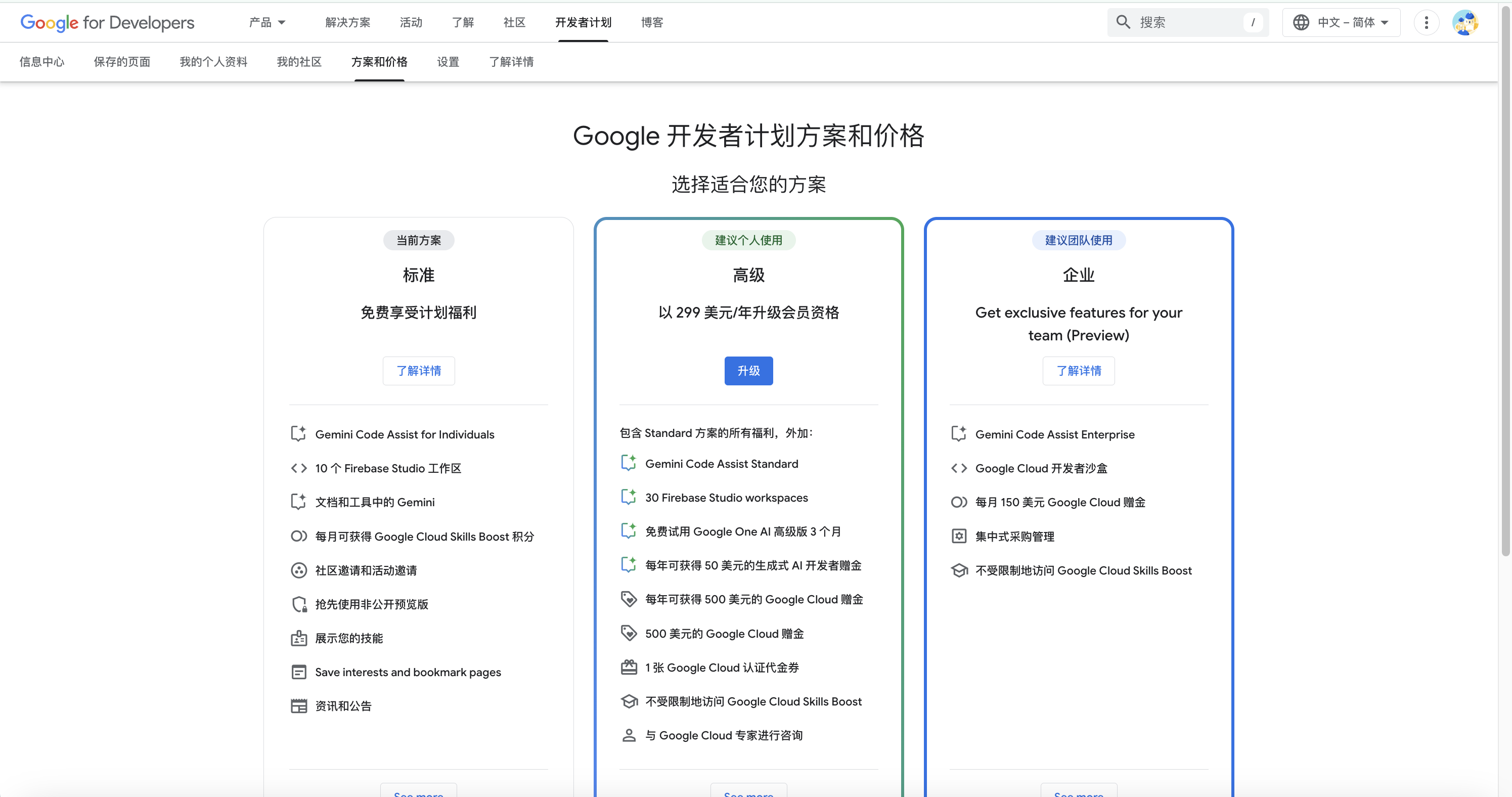Click 了解详情 in the 企业 plan card
The image size is (1512, 797).
tap(1078, 371)
